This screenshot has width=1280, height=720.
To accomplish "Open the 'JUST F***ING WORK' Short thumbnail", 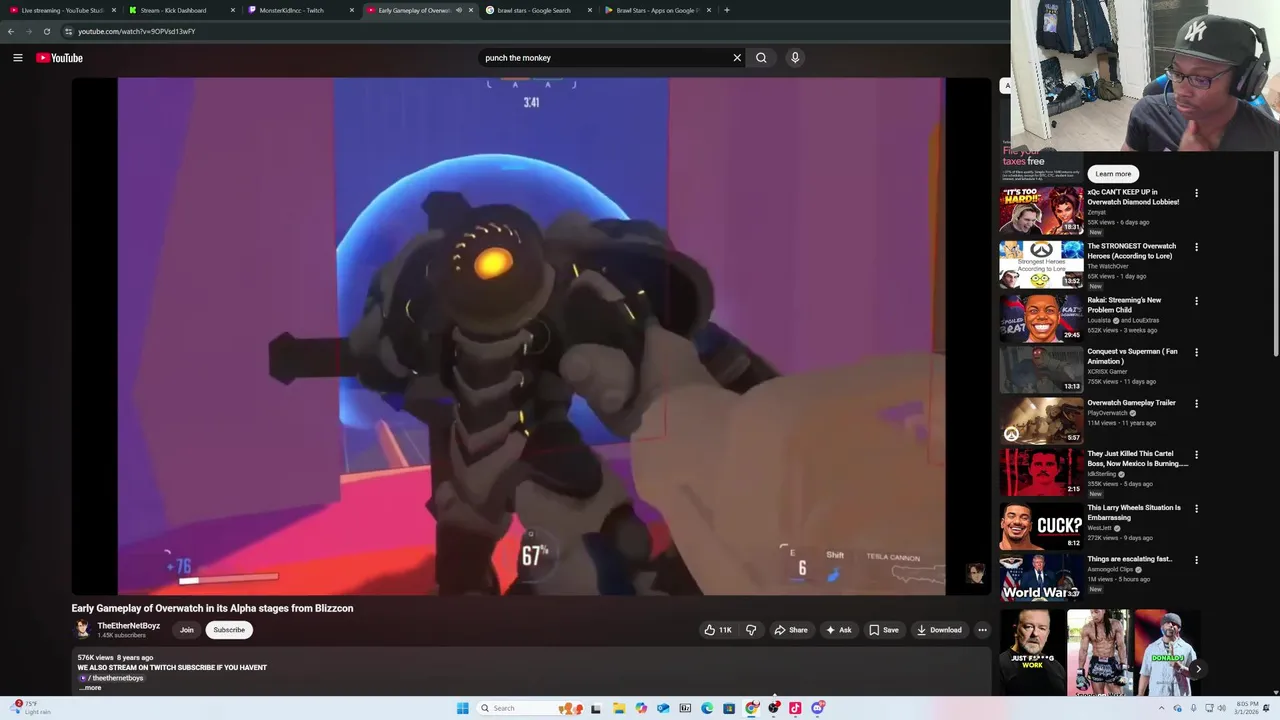I will (x=1032, y=652).
